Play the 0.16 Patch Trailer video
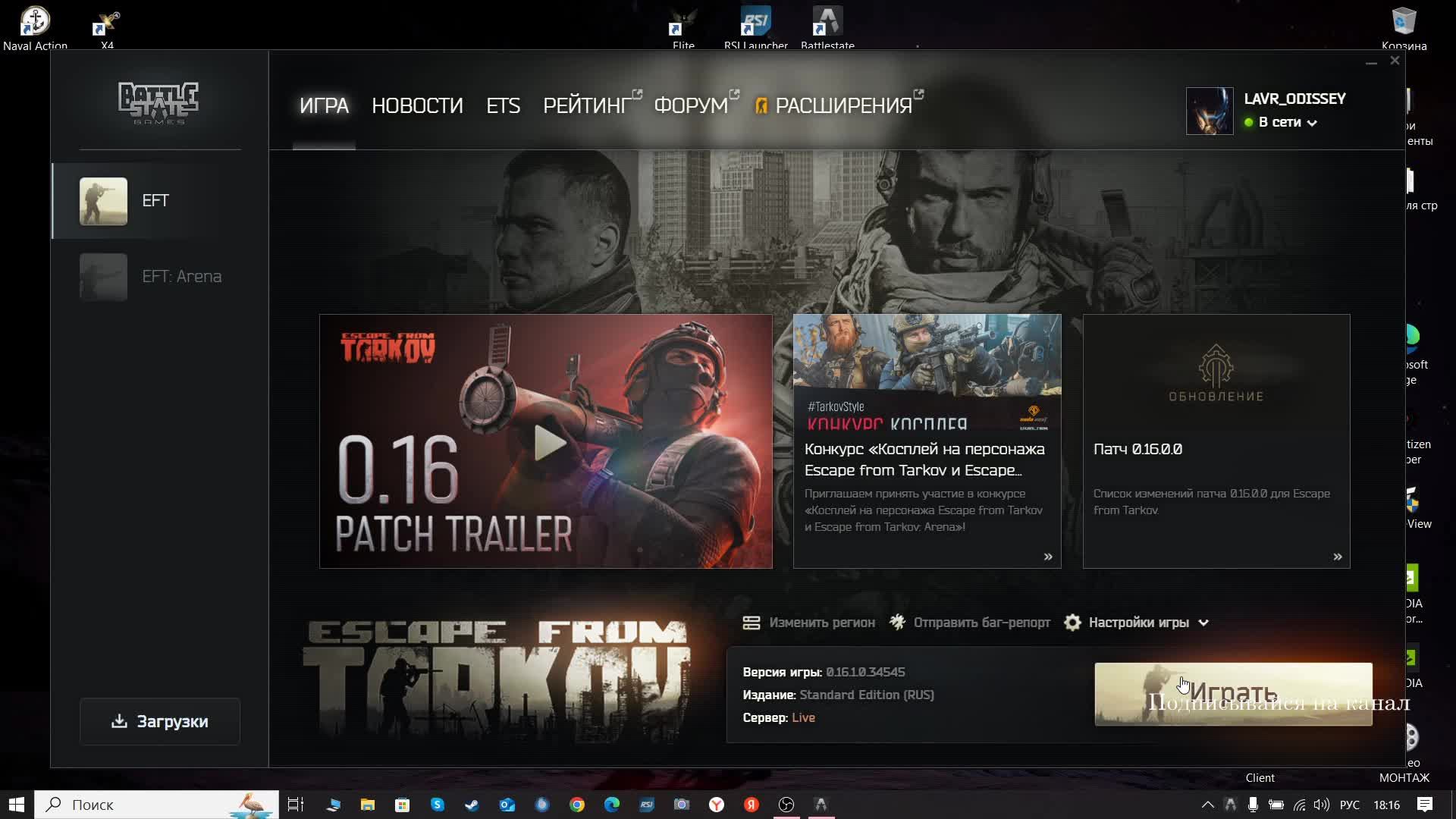The width and height of the screenshot is (1456, 819). pos(549,444)
